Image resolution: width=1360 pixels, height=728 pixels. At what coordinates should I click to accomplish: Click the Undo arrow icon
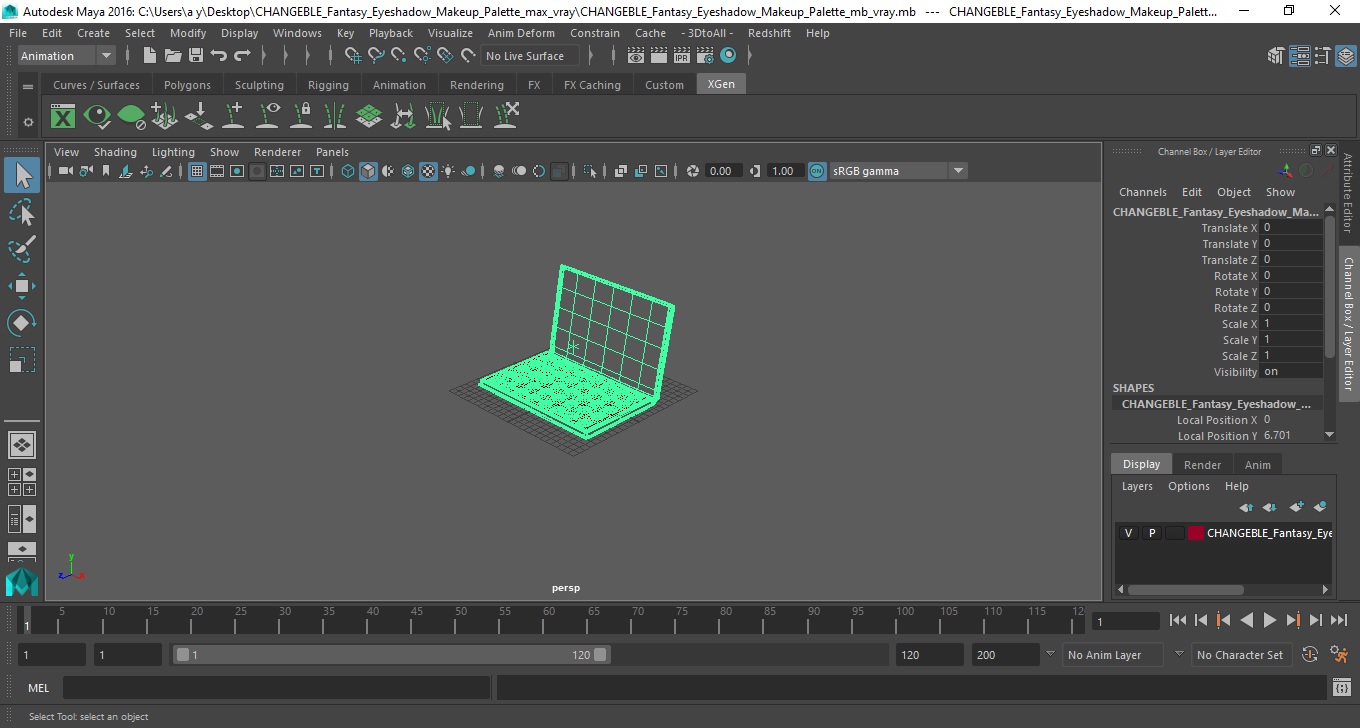(219, 56)
